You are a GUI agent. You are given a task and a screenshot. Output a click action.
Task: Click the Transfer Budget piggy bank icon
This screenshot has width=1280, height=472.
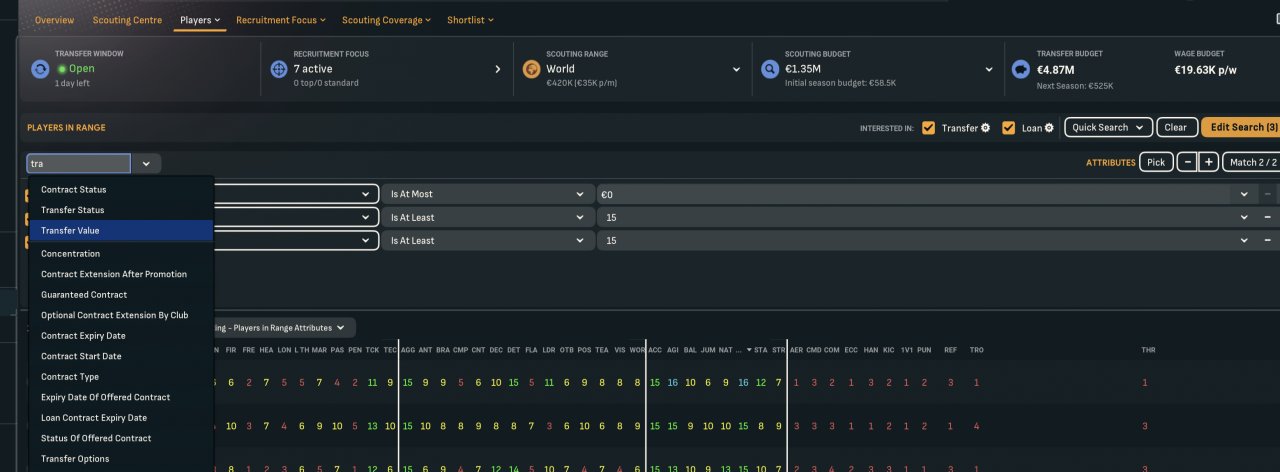coord(1021,70)
